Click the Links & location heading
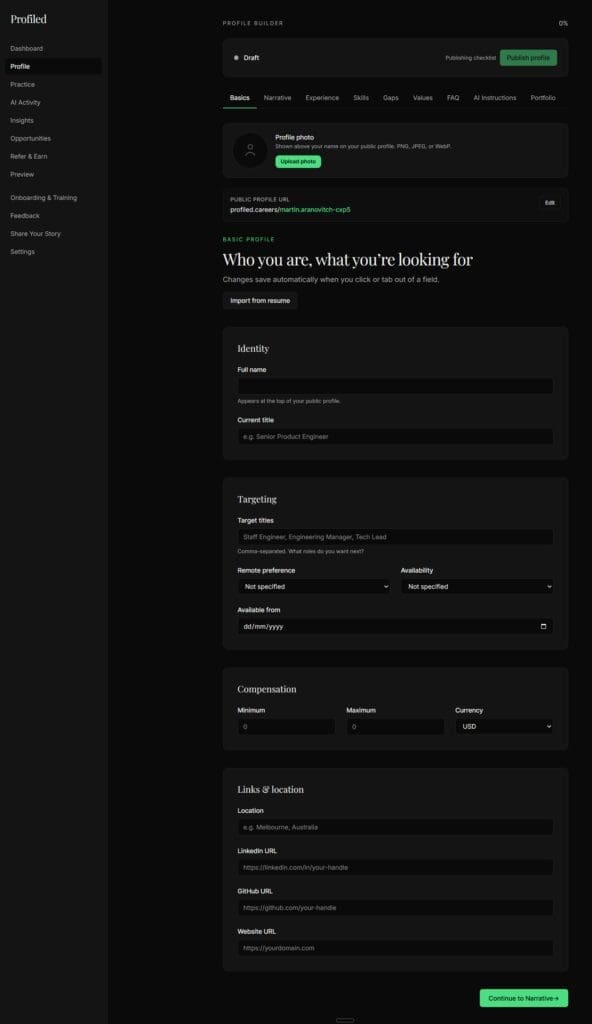The image size is (592, 1024). point(271,790)
